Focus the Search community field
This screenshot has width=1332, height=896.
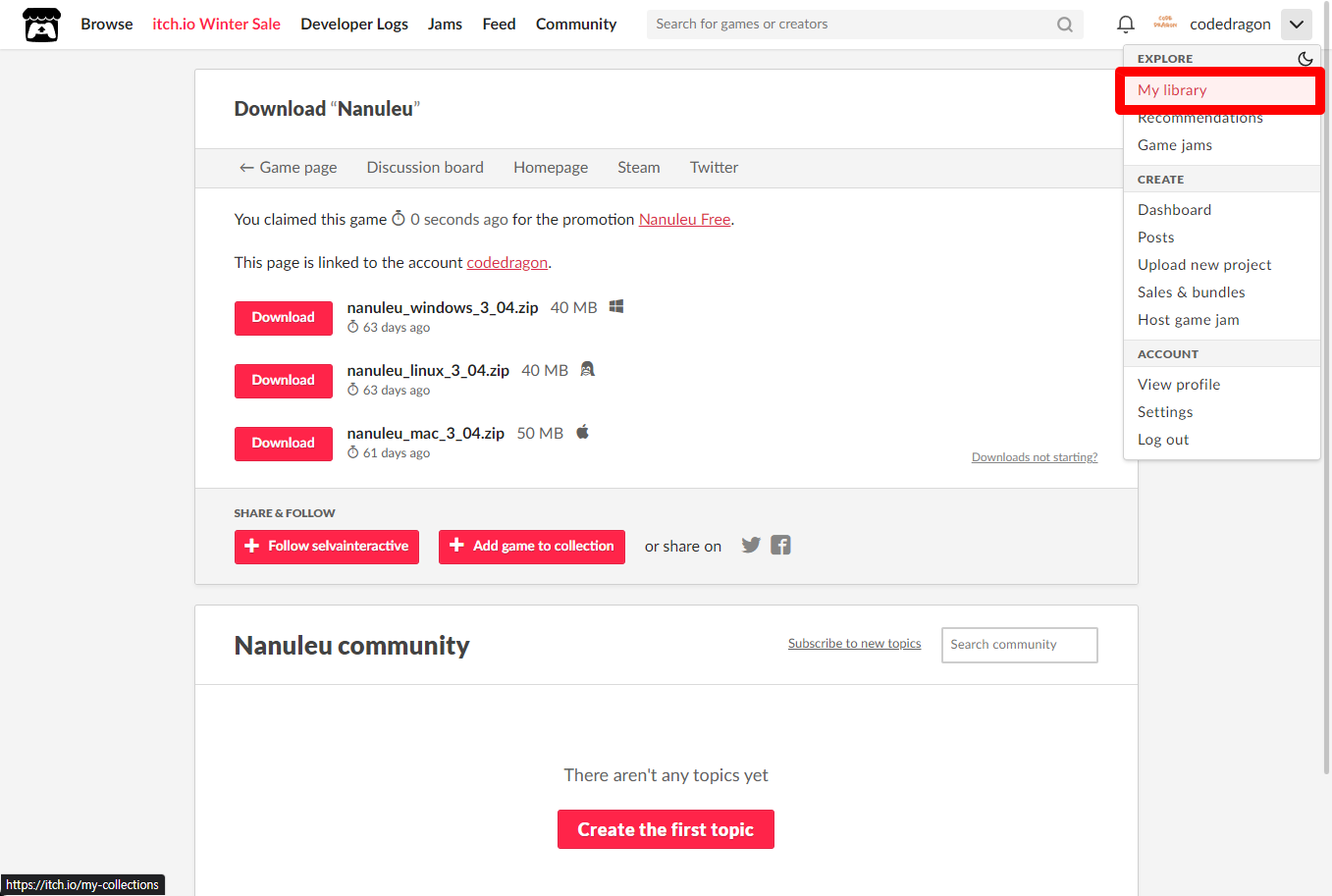[1020, 645]
